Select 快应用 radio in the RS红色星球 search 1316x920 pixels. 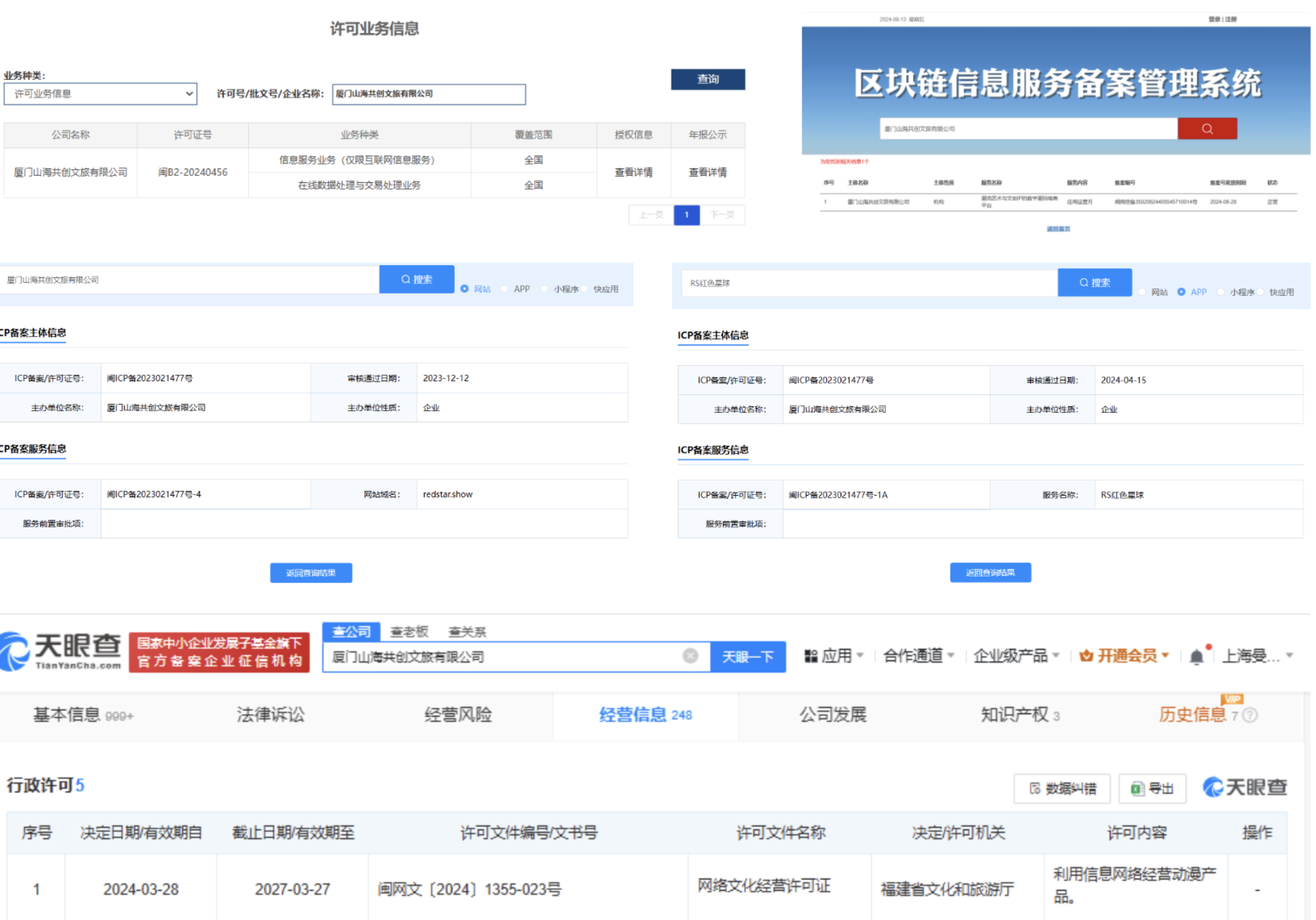(1261, 292)
